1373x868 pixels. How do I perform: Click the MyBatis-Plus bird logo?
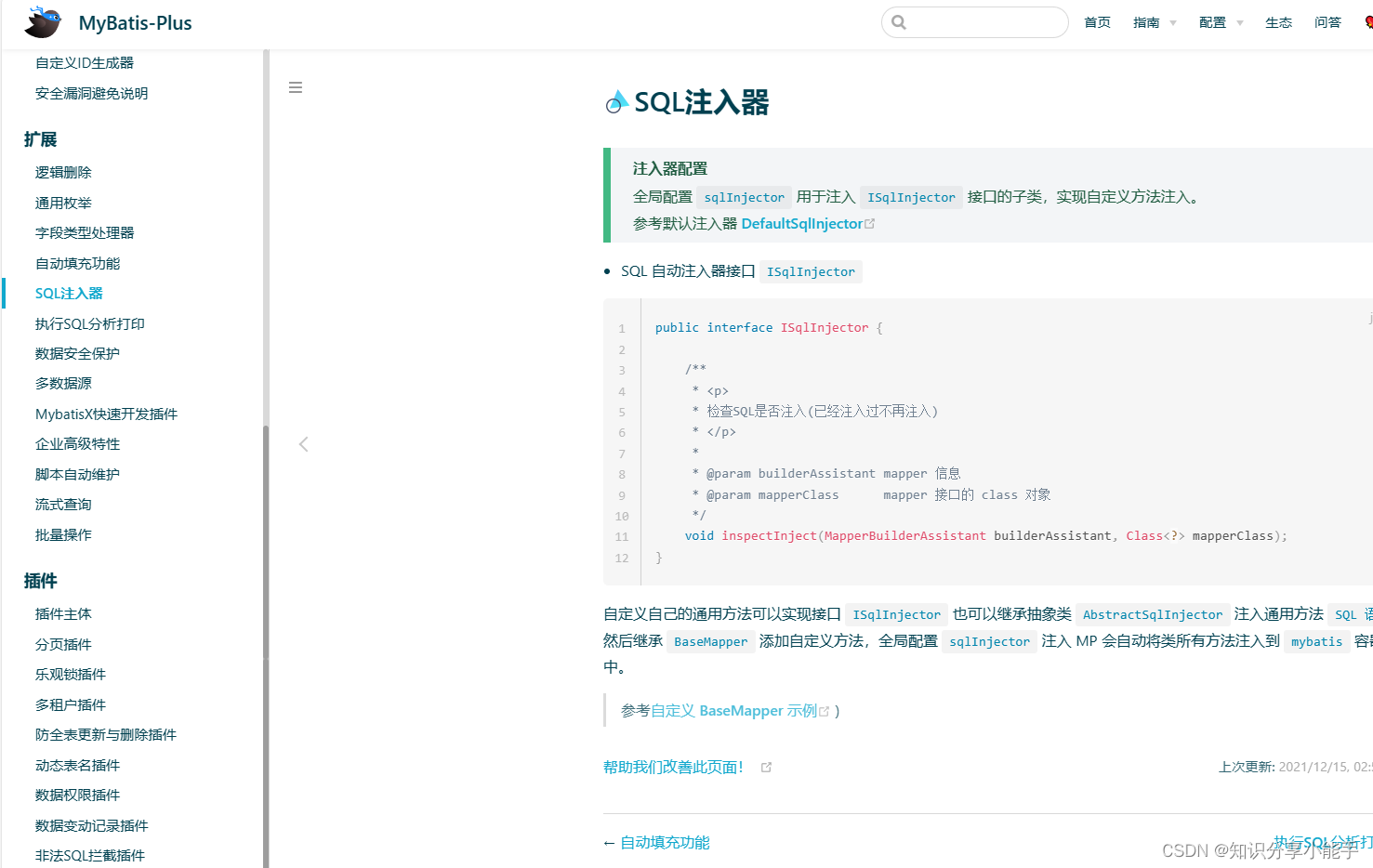pyautogui.click(x=43, y=22)
